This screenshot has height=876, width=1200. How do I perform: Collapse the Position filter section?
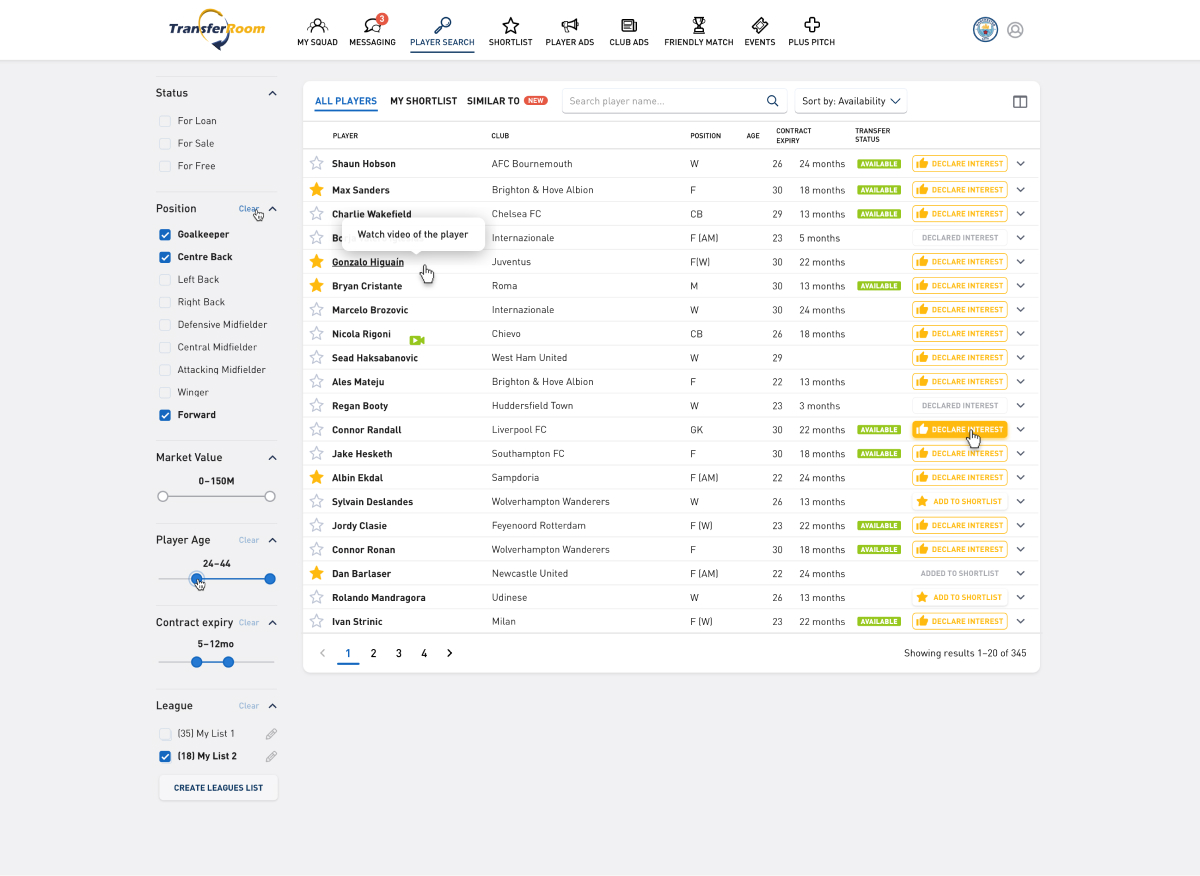coord(273,209)
